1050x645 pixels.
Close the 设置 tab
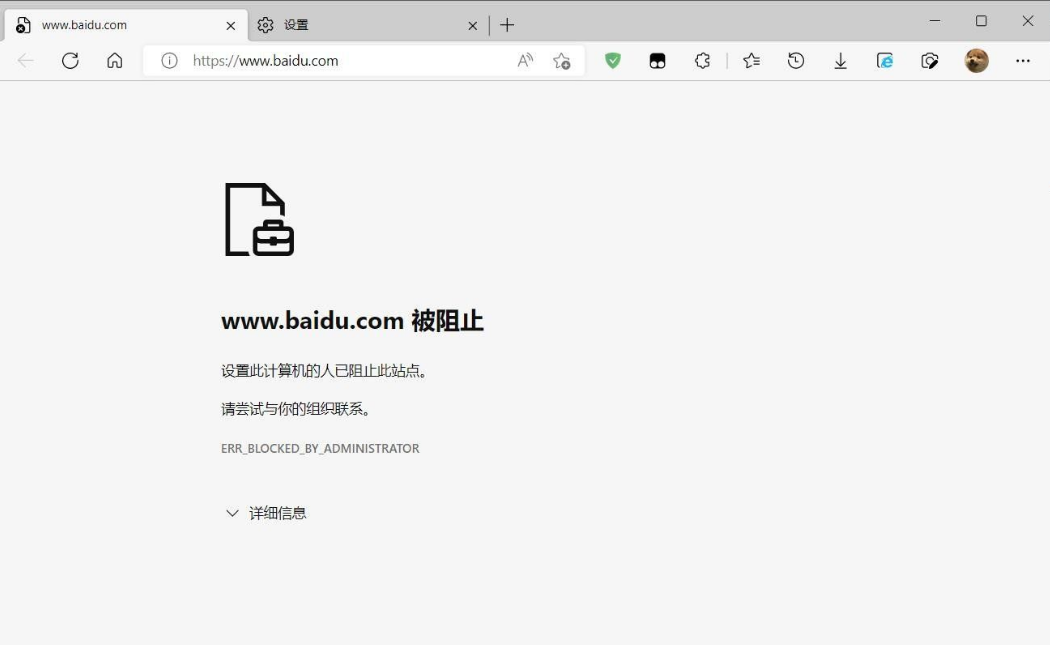coord(473,25)
